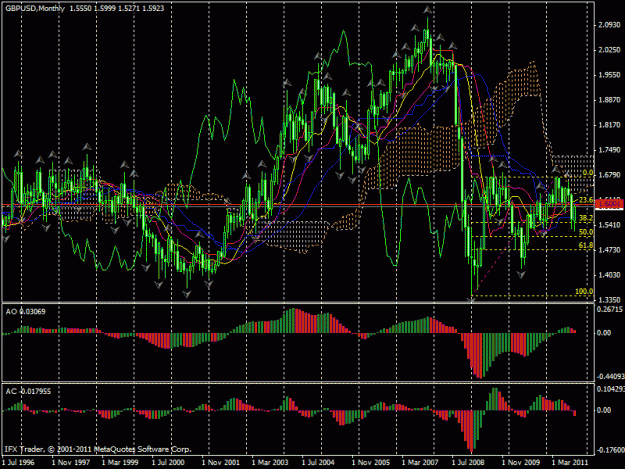Click the 1.8870 price axis label

609,100
